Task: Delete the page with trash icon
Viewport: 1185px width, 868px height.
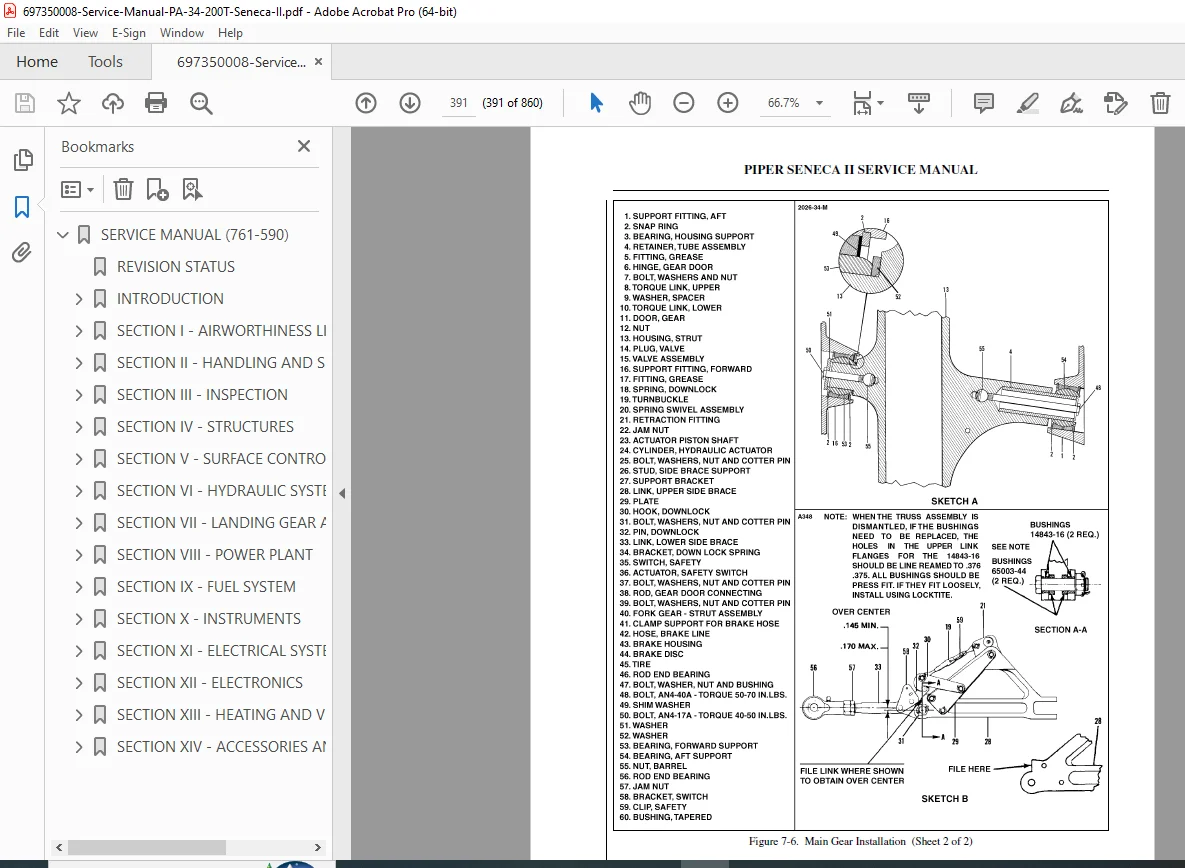Action: (x=1160, y=103)
